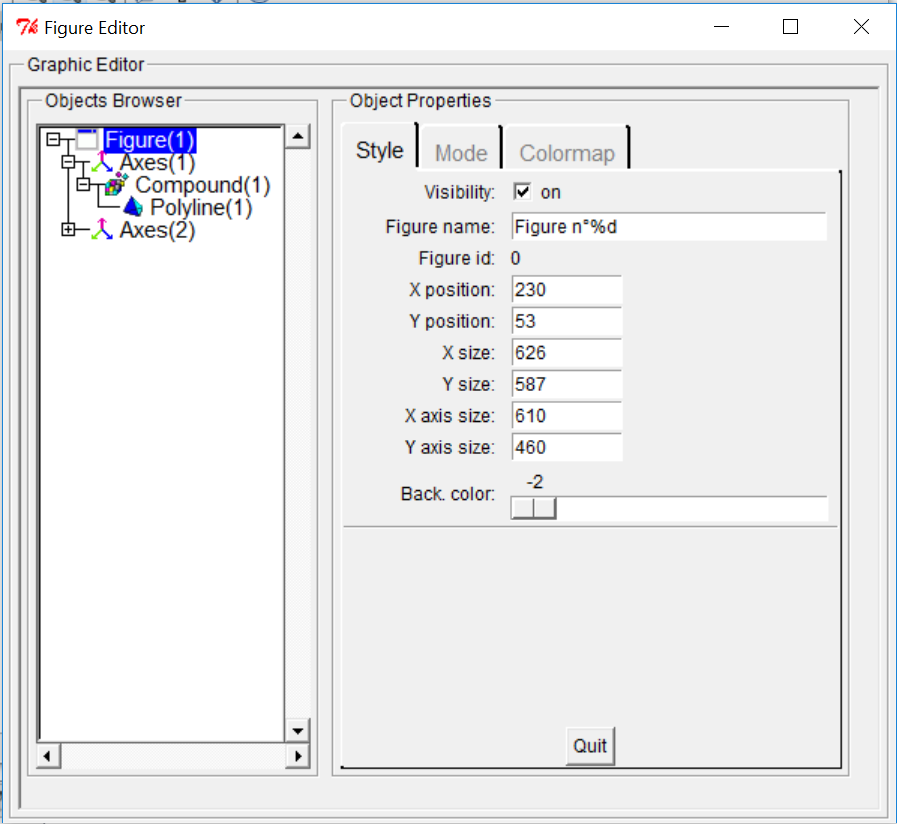Select Figure(1) in the Objects Browser

[x=150, y=140]
